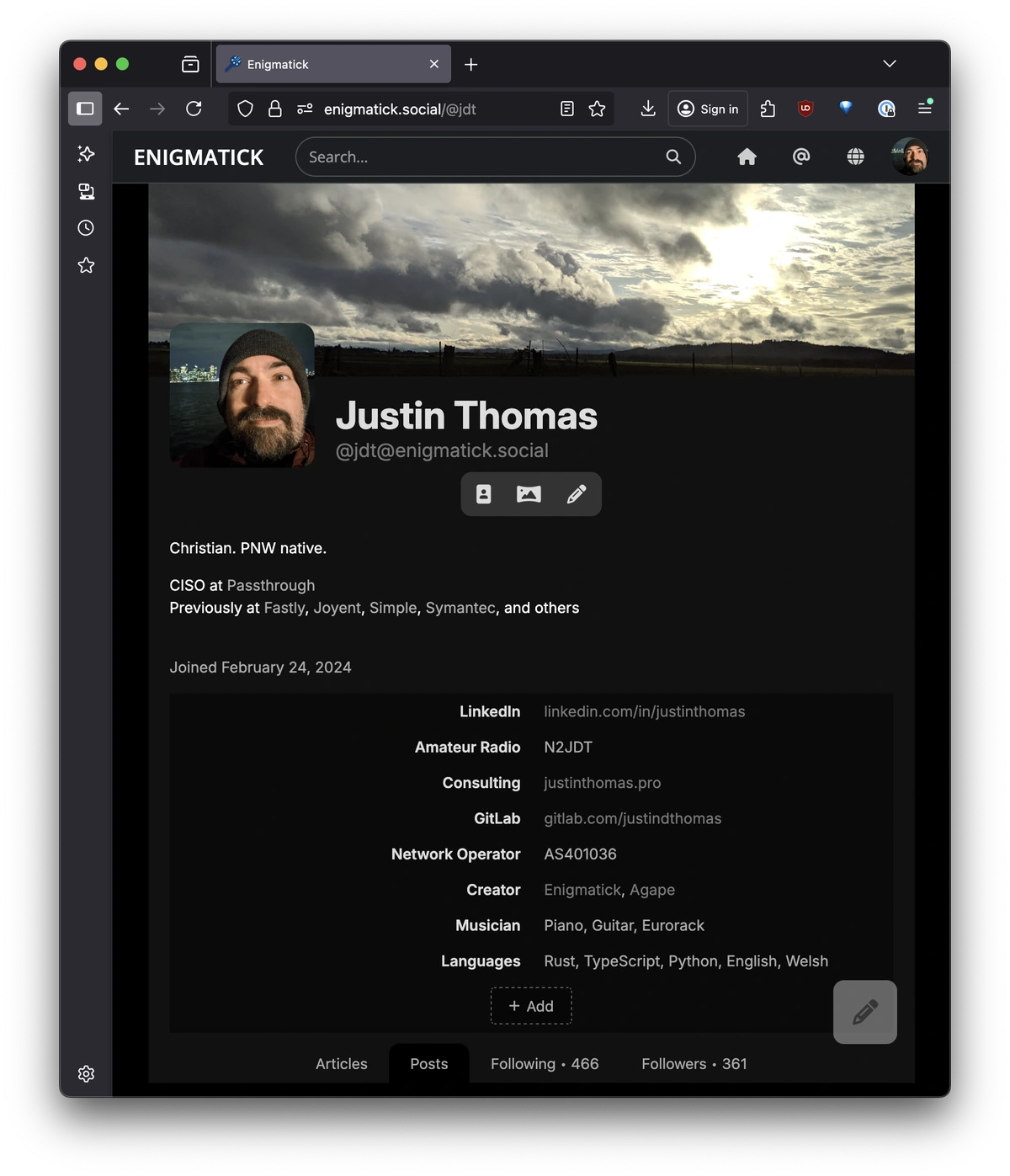Open the browser application menu

tap(924, 109)
